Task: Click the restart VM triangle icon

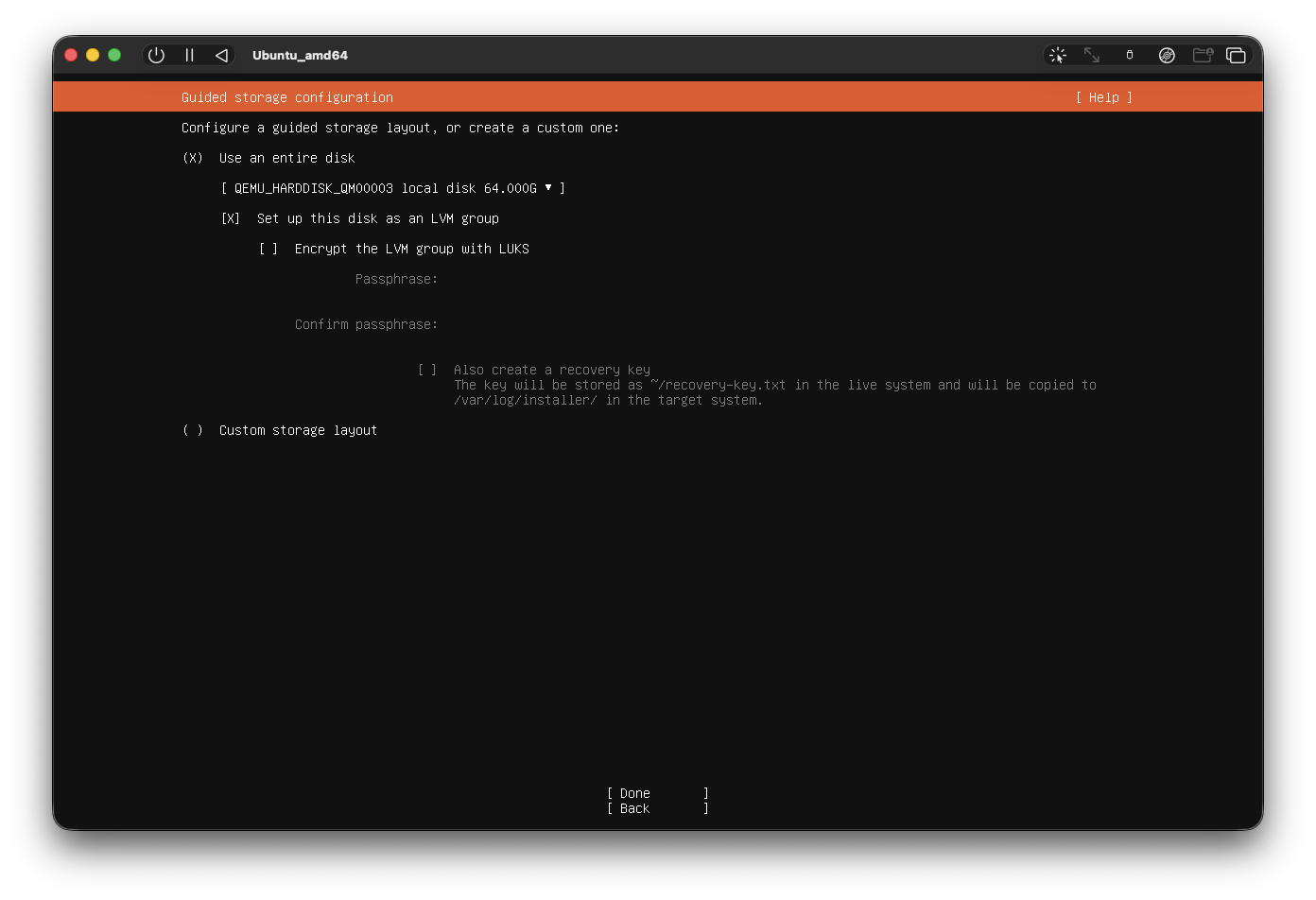Action: (221, 55)
